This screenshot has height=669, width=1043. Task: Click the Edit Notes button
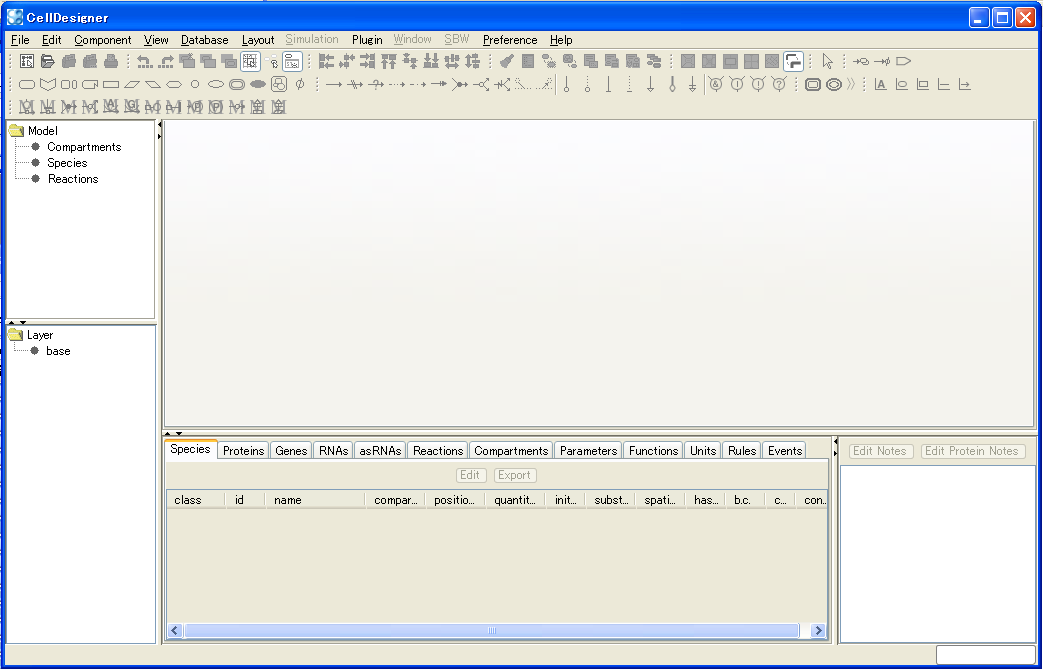[x=880, y=451]
